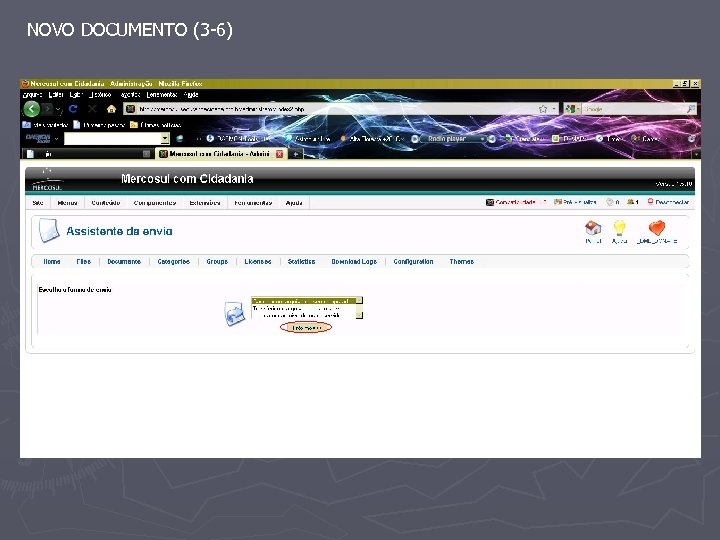Click the Google search input field
The image size is (720, 540).
coord(634,109)
